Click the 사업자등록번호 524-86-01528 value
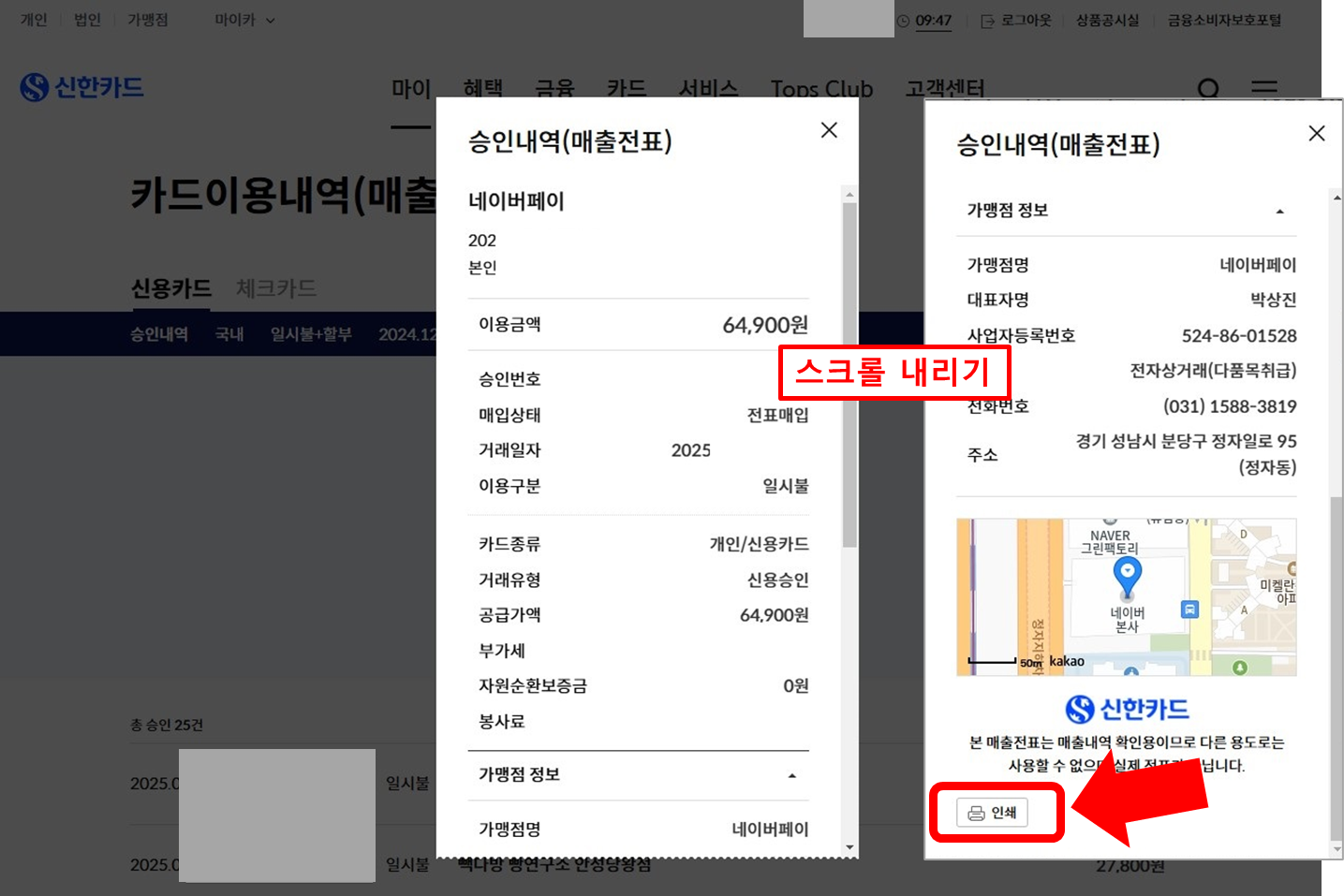 point(1239,335)
